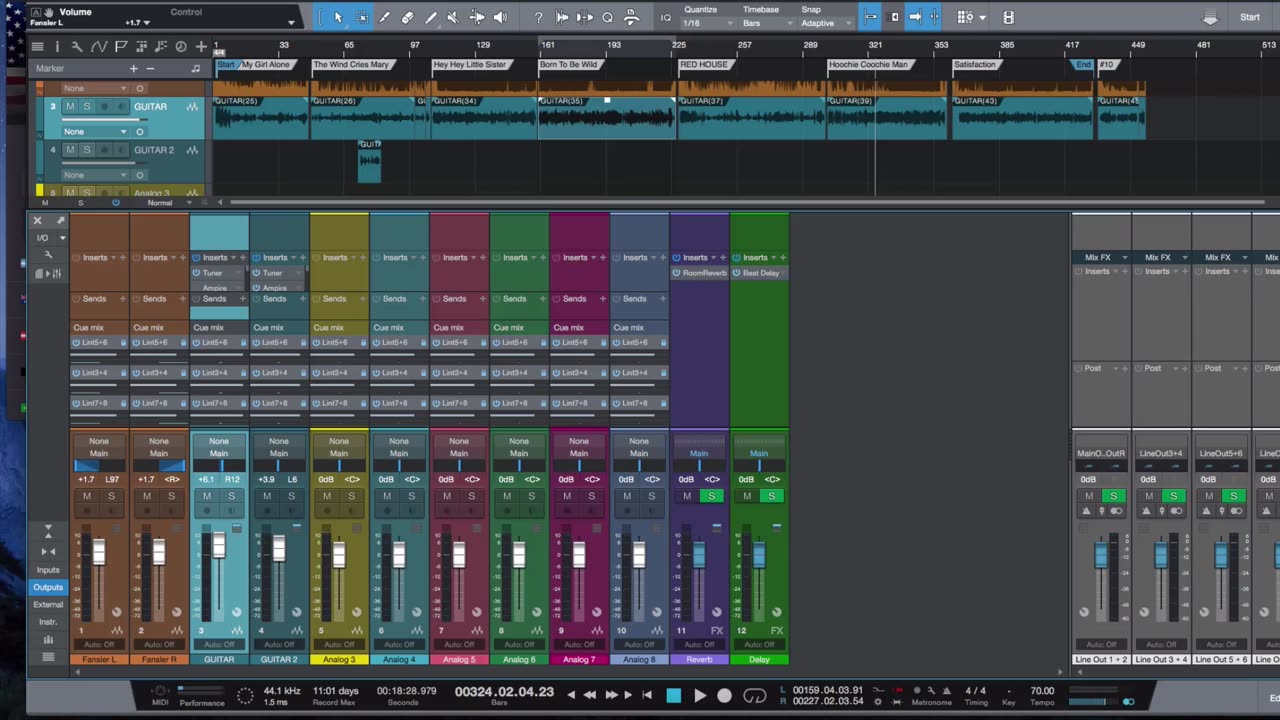The width and height of the screenshot is (1280, 720).
Task: Click the mixer wrench settings icon
Action: [47, 255]
